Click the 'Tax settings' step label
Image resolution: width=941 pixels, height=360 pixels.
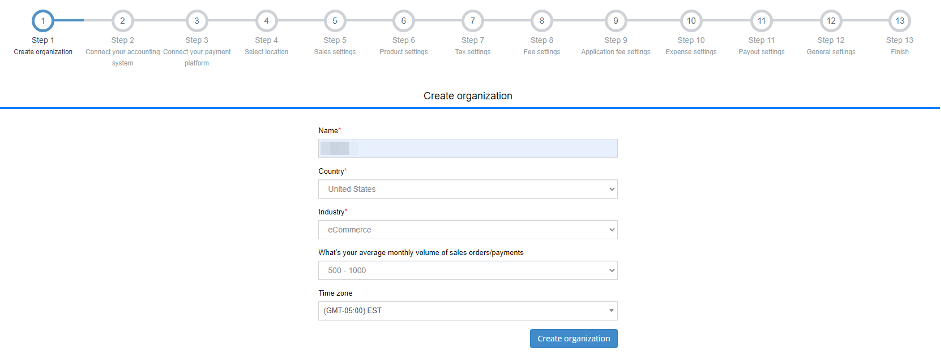[473, 52]
